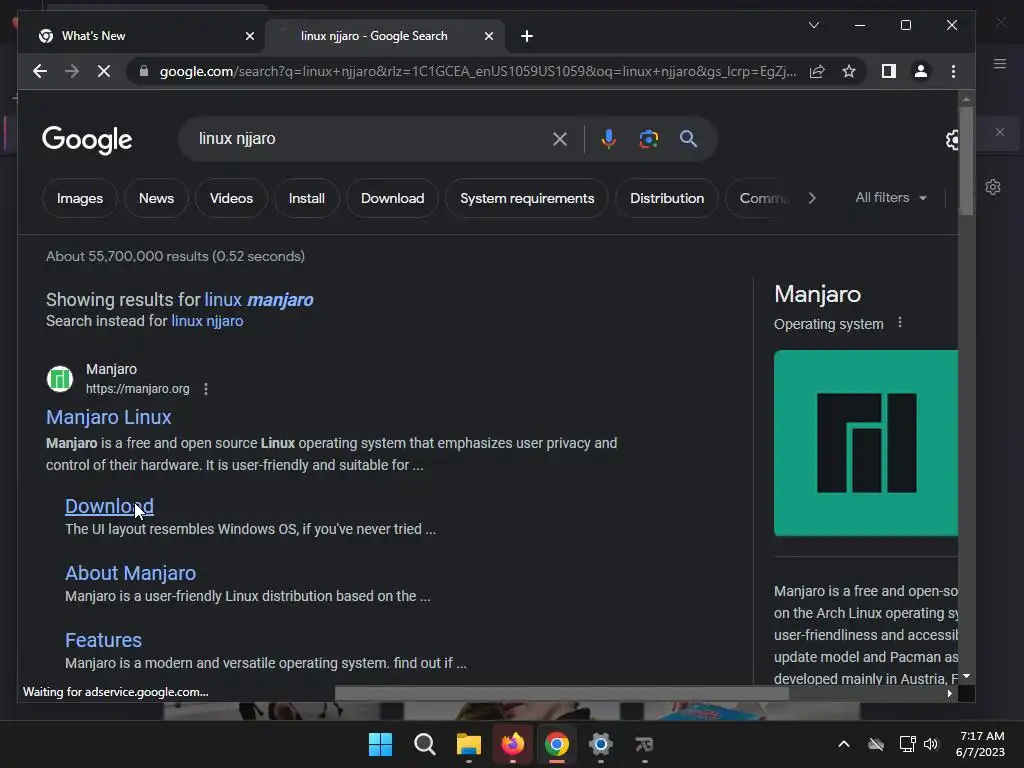Start voice search with microphone
This screenshot has width=1024, height=768.
point(609,139)
